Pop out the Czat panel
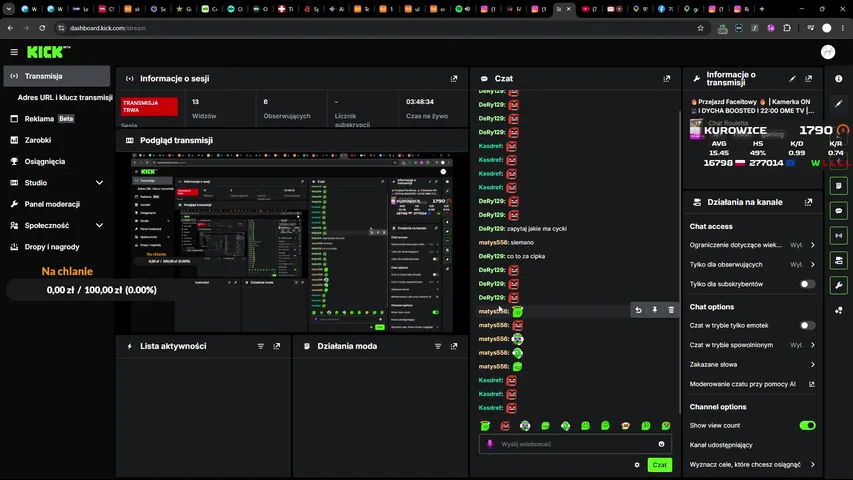Viewport: 853px width, 480px height. (666, 79)
